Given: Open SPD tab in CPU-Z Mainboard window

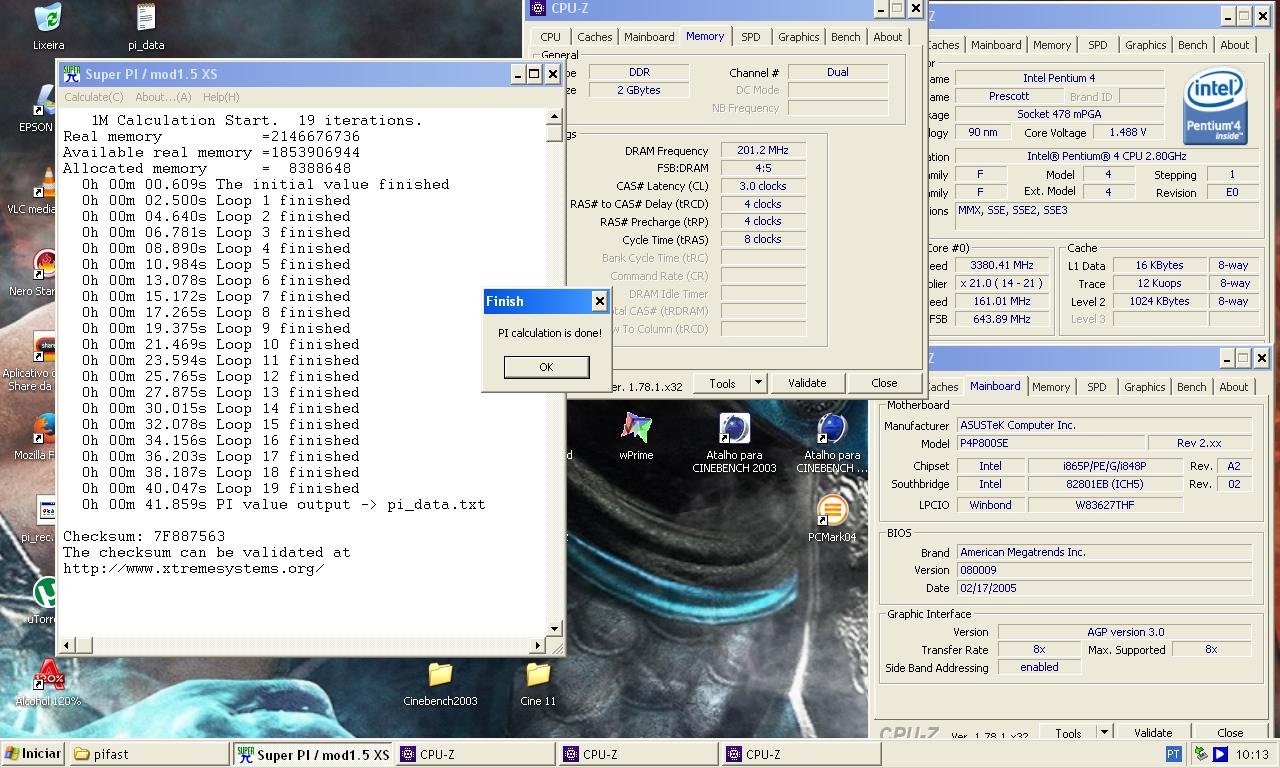Looking at the screenshot, I should pos(1097,387).
